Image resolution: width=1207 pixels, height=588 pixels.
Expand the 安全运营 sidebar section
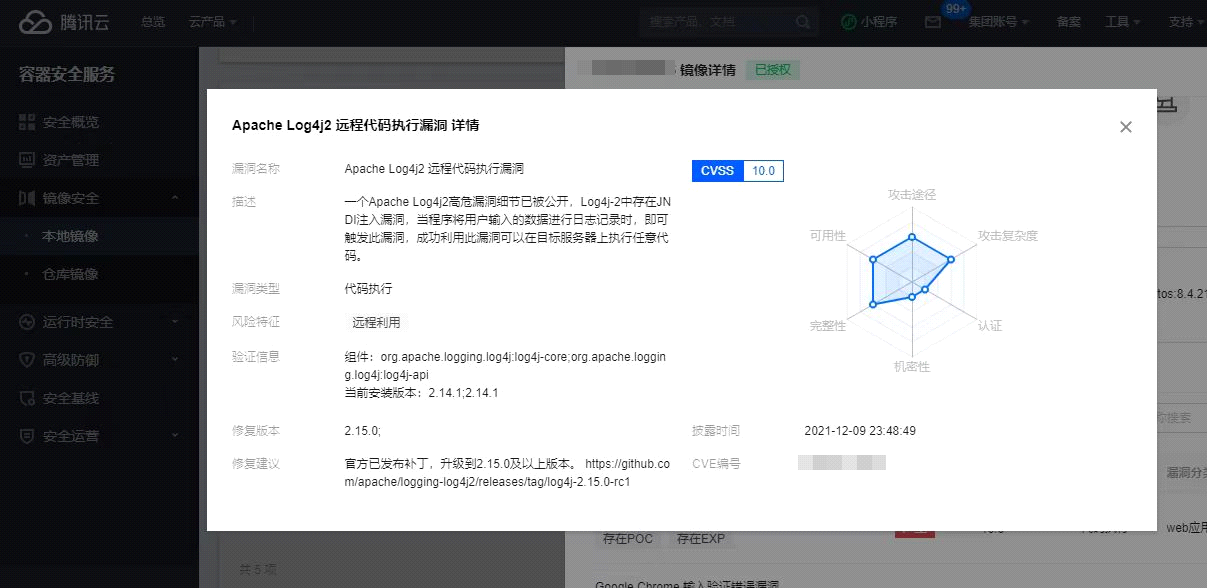coord(175,436)
